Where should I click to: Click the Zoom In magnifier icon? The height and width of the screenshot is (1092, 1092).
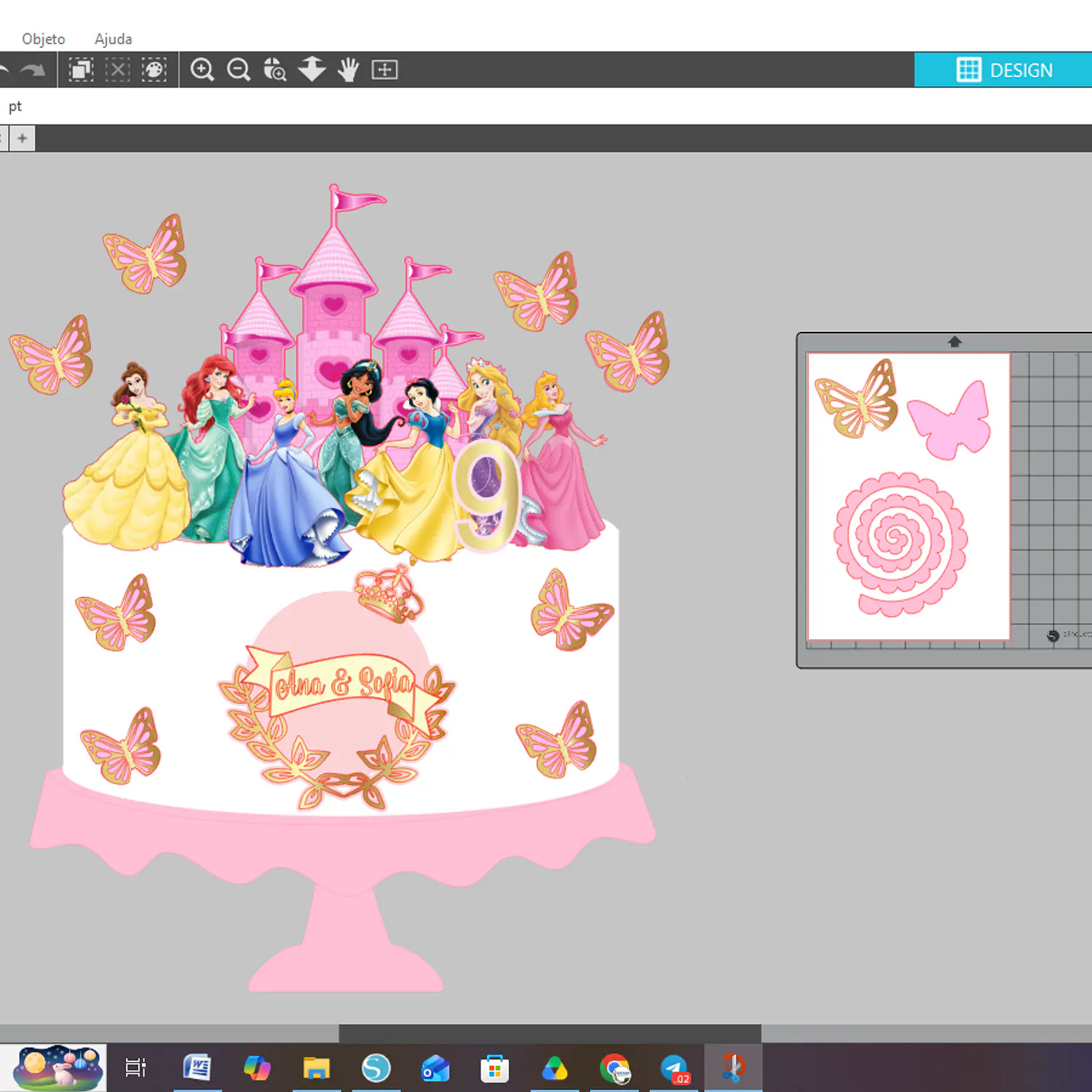(x=202, y=70)
